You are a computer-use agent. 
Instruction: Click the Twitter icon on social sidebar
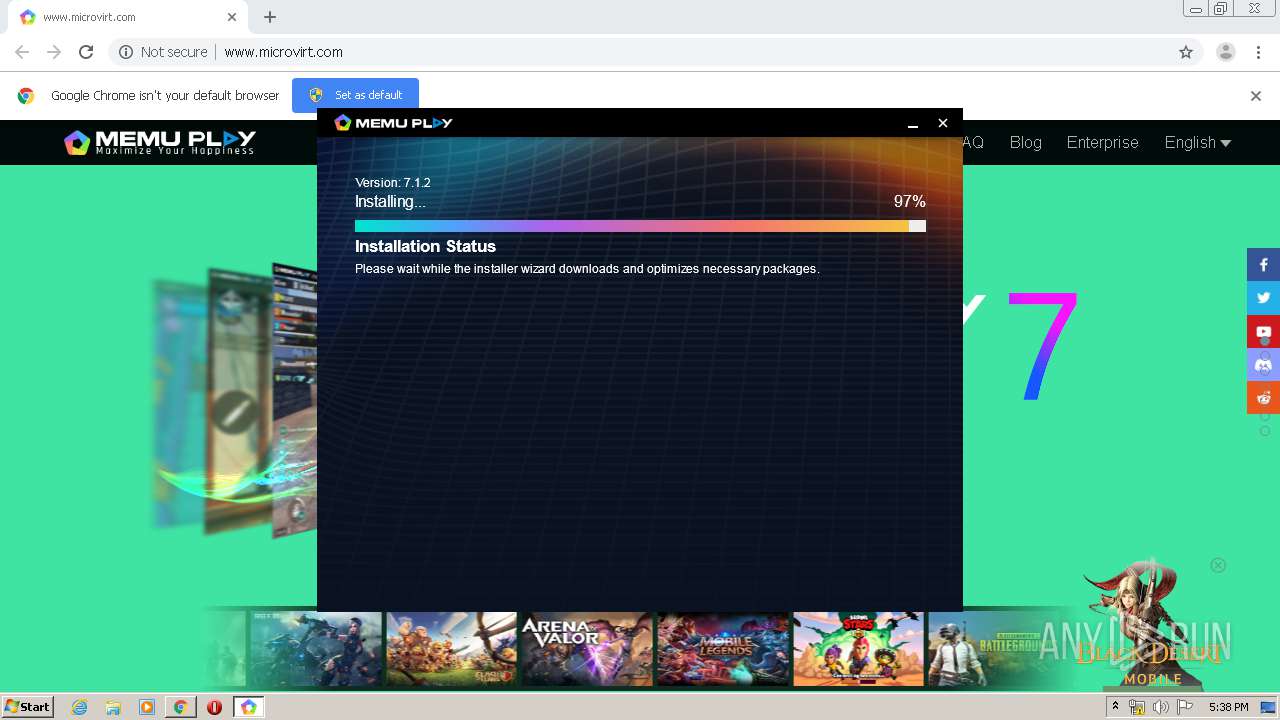pos(1263,298)
